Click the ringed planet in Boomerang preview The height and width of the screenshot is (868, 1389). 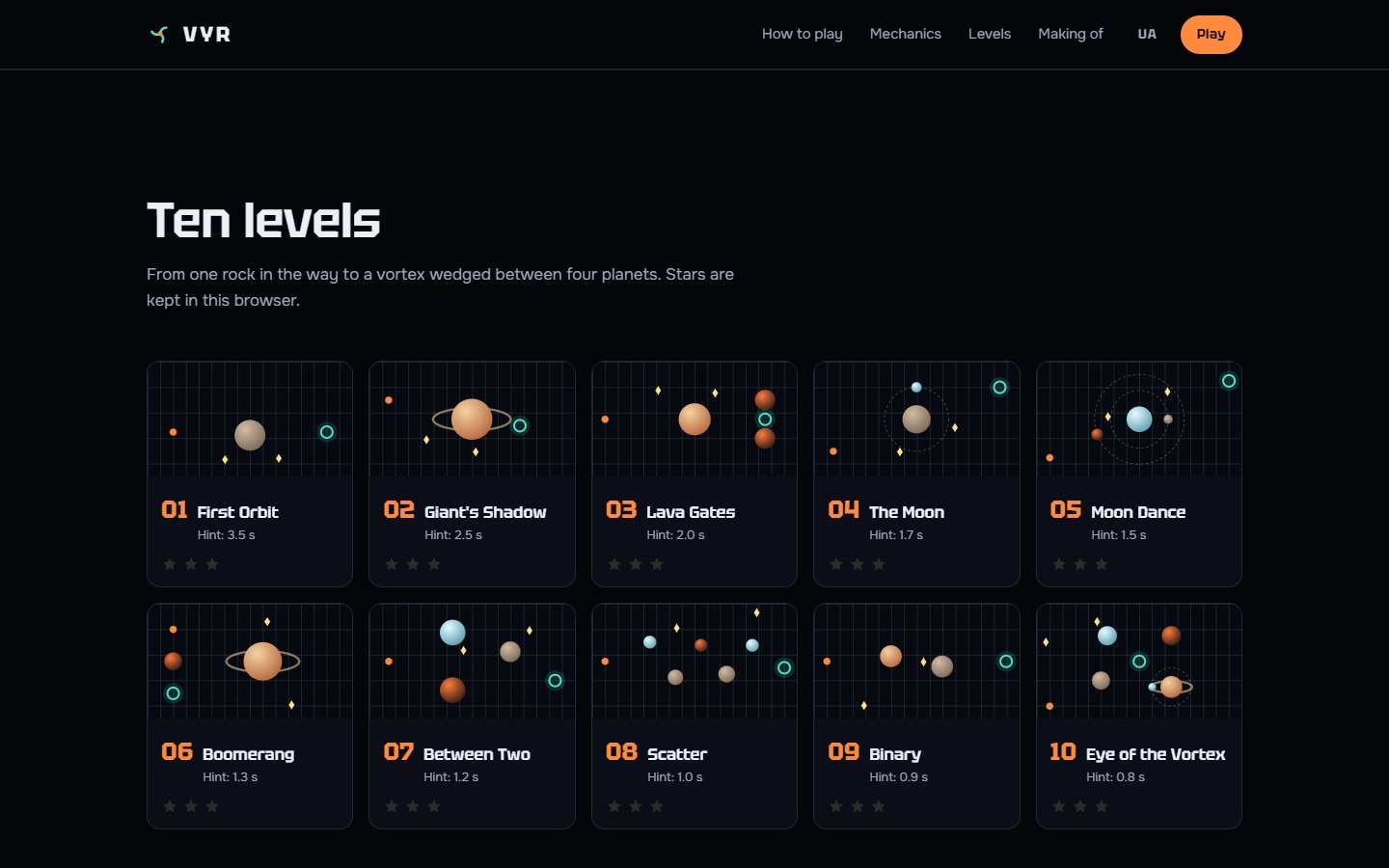pyautogui.click(x=262, y=662)
